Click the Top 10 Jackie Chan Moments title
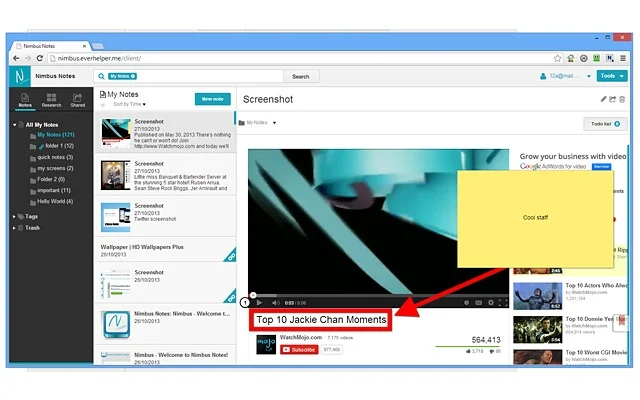 click(321, 320)
